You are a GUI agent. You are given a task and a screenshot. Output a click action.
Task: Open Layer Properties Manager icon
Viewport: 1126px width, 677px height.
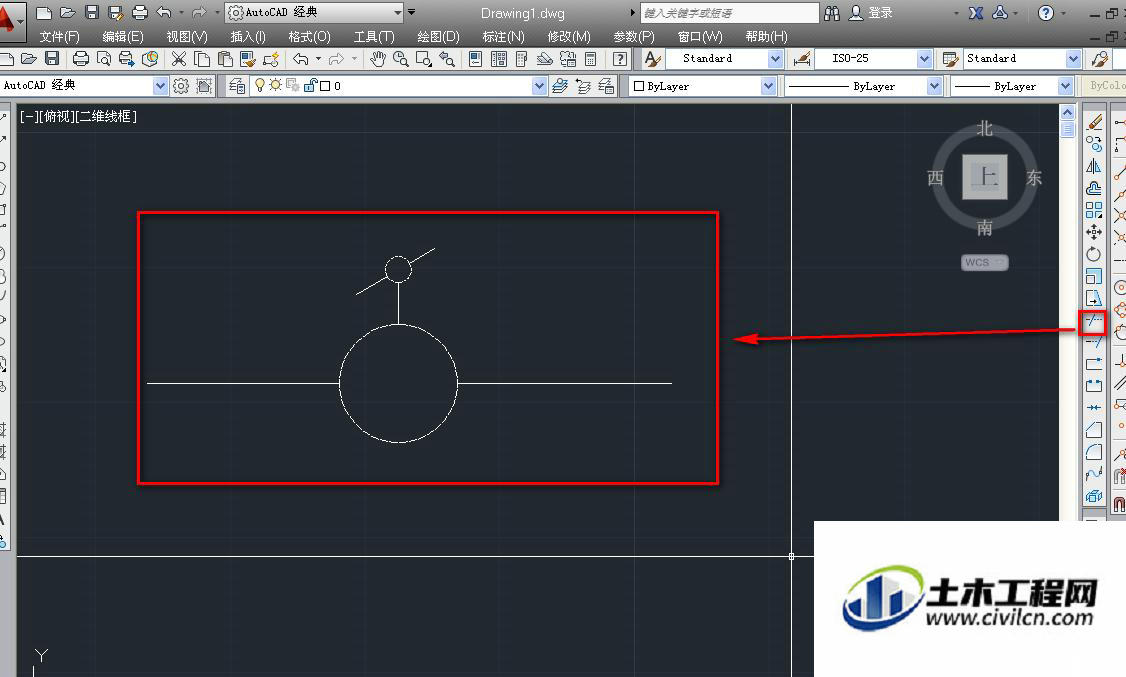click(x=237, y=86)
